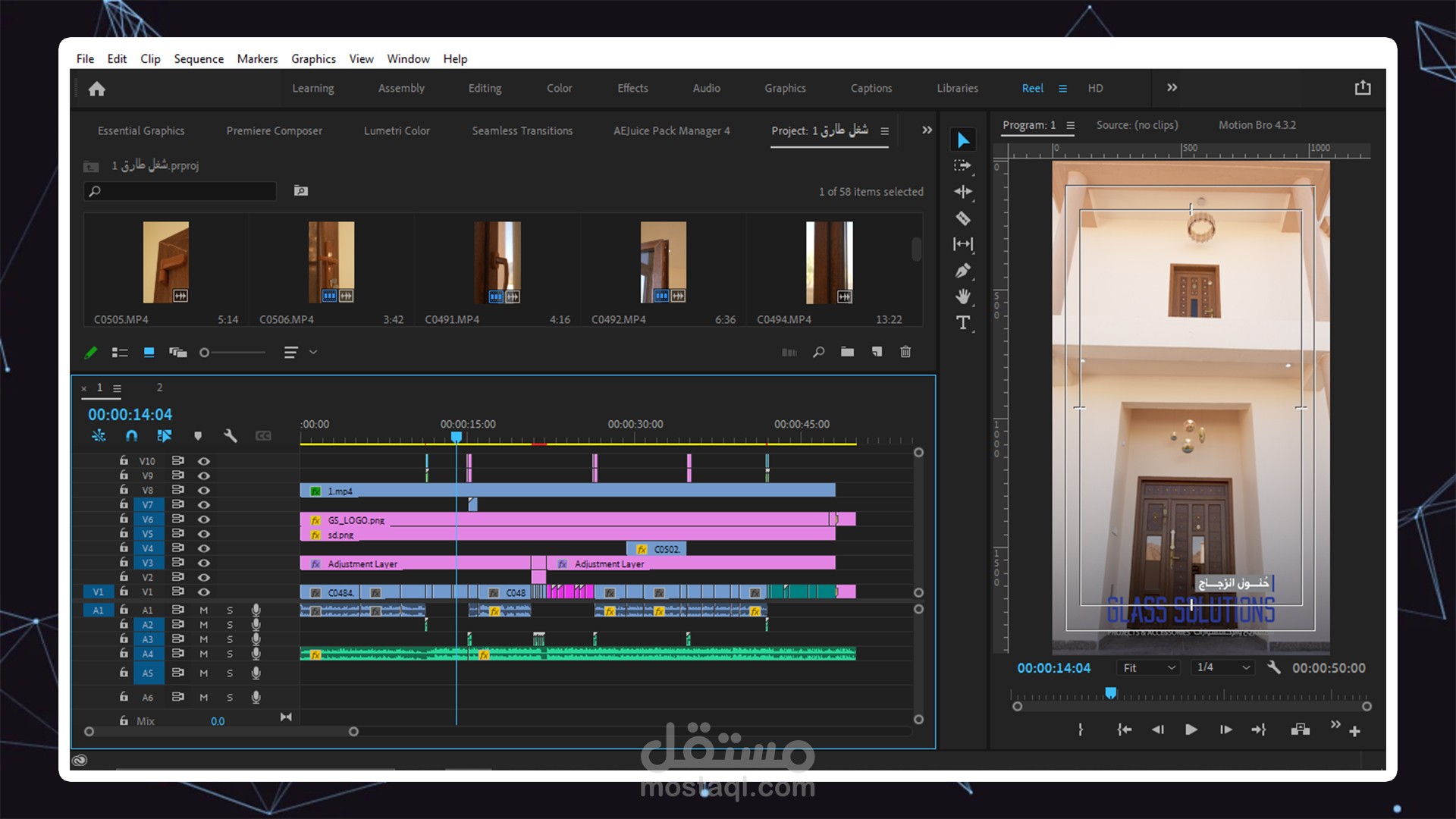Select the Ripple Edit tool
The height and width of the screenshot is (819, 1456).
(x=963, y=192)
